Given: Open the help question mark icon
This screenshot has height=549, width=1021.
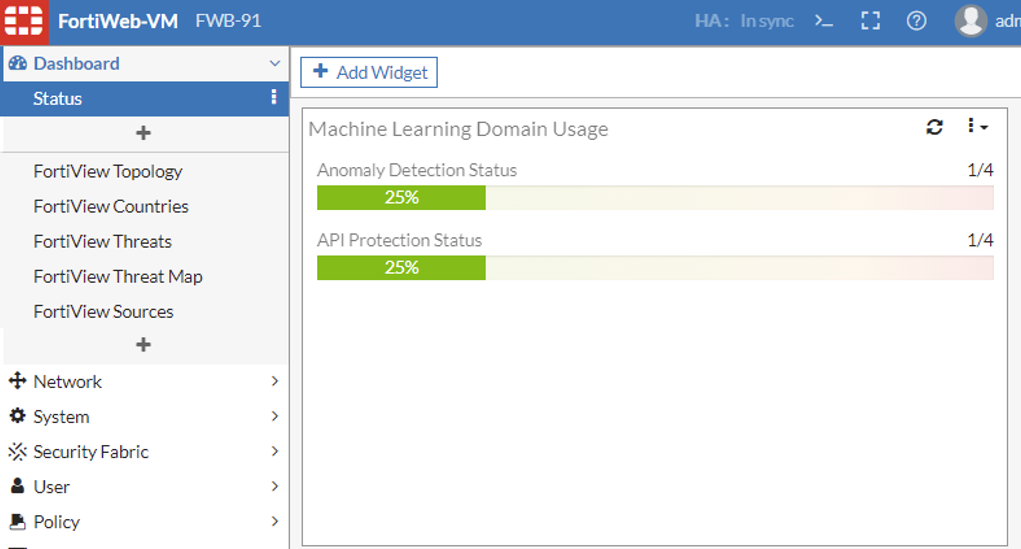Looking at the screenshot, I should coord(916,21).
